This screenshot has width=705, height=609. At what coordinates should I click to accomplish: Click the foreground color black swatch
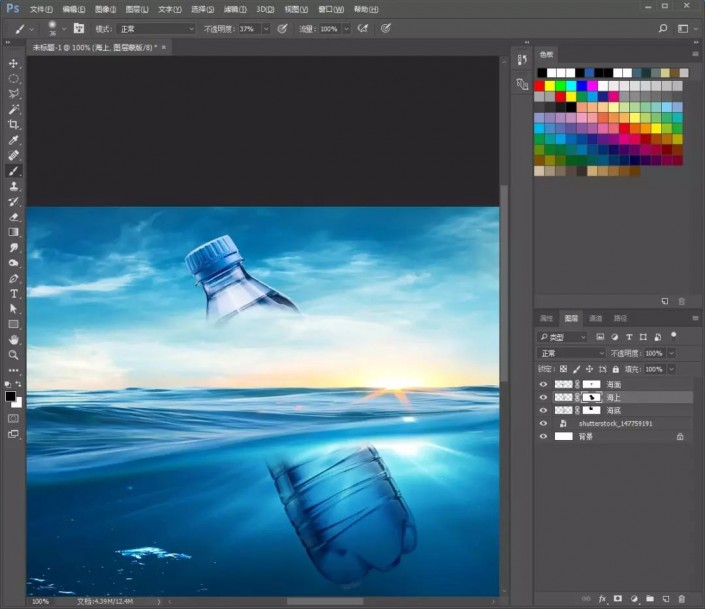coord(10,396)
